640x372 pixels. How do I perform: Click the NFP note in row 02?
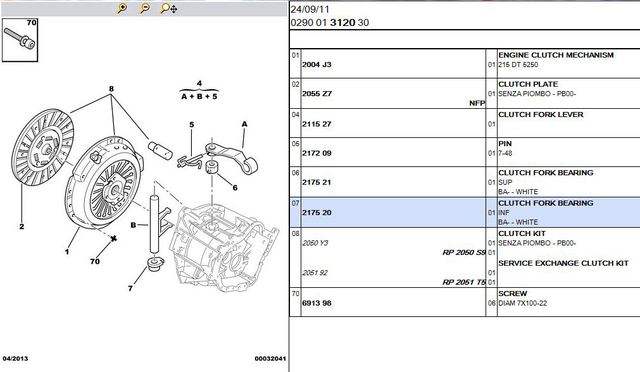pyautogui.click(x=477, y=103)
